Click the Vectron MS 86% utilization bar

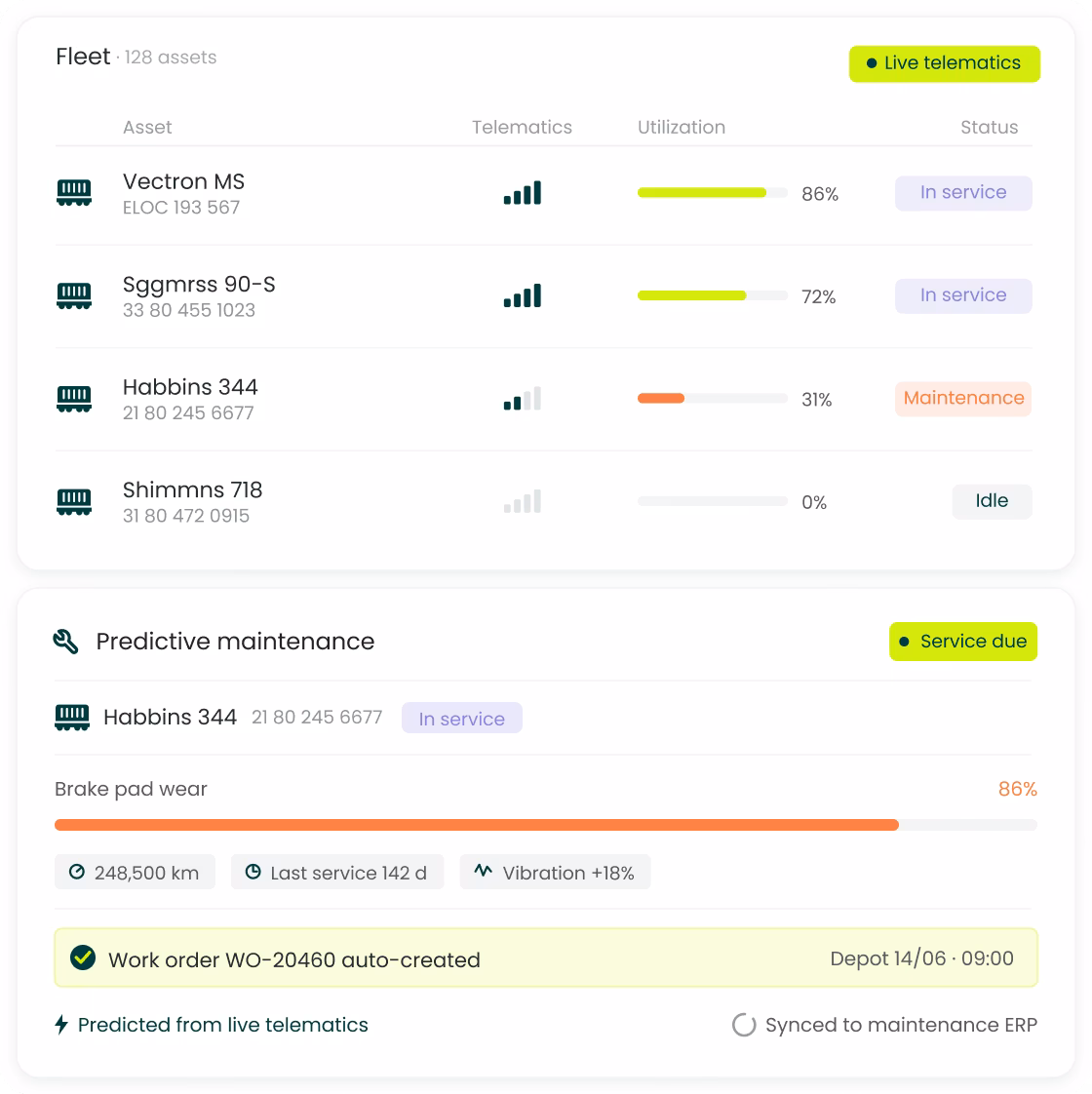point(713,192)
